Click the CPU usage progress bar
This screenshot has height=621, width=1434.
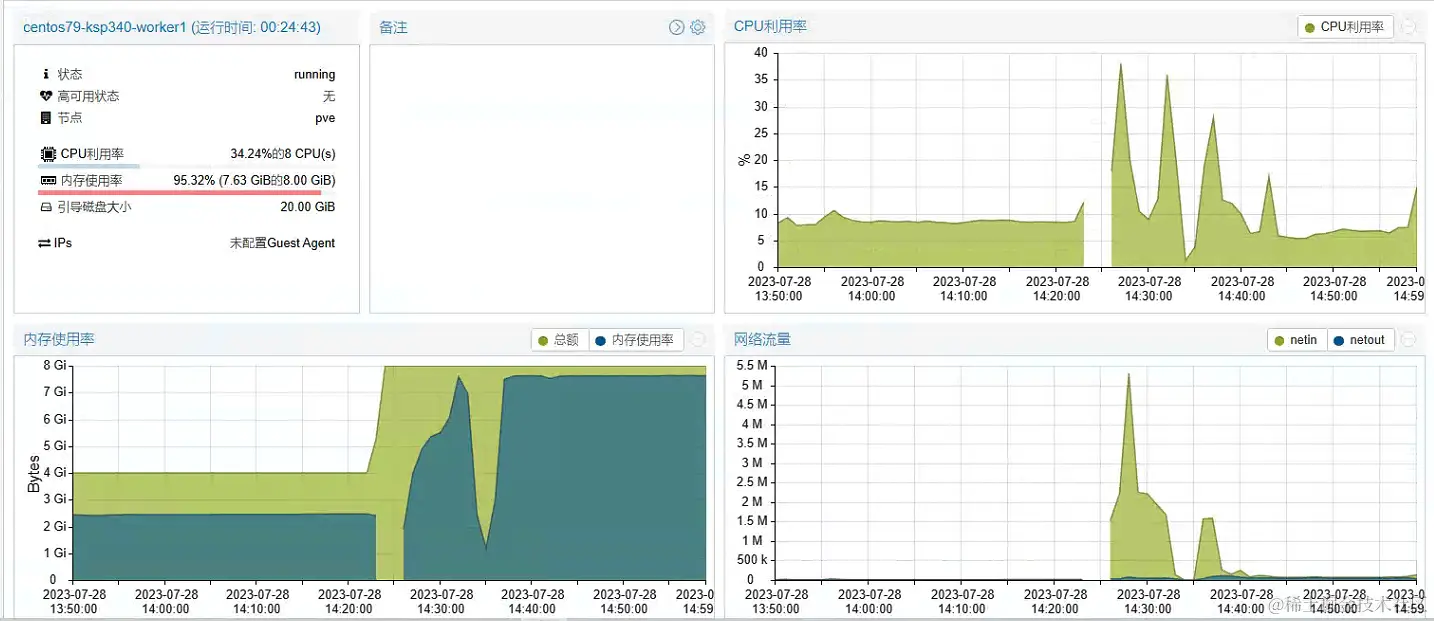coord(187,166)
